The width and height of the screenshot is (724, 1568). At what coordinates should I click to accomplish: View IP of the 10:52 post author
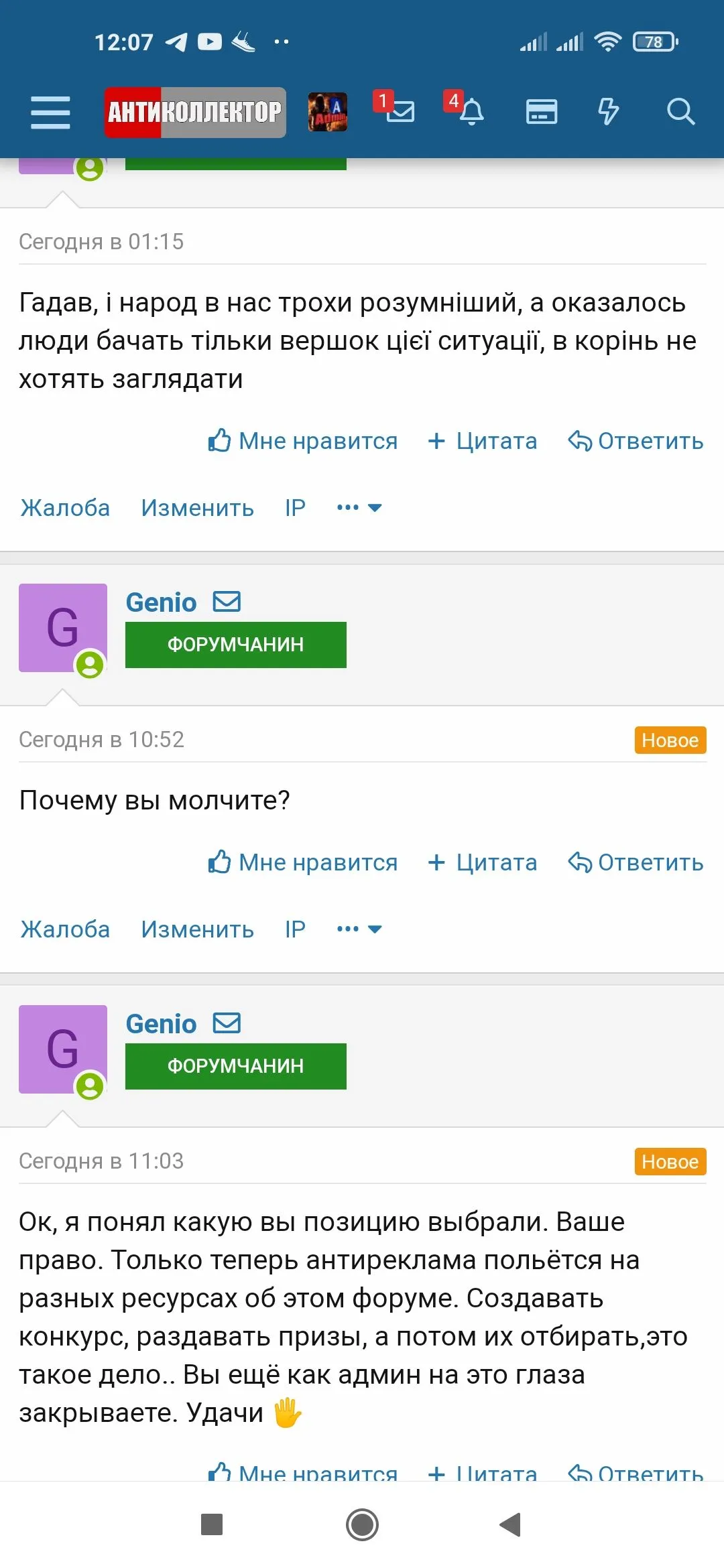pyautogui.click(x=295, y=929)
